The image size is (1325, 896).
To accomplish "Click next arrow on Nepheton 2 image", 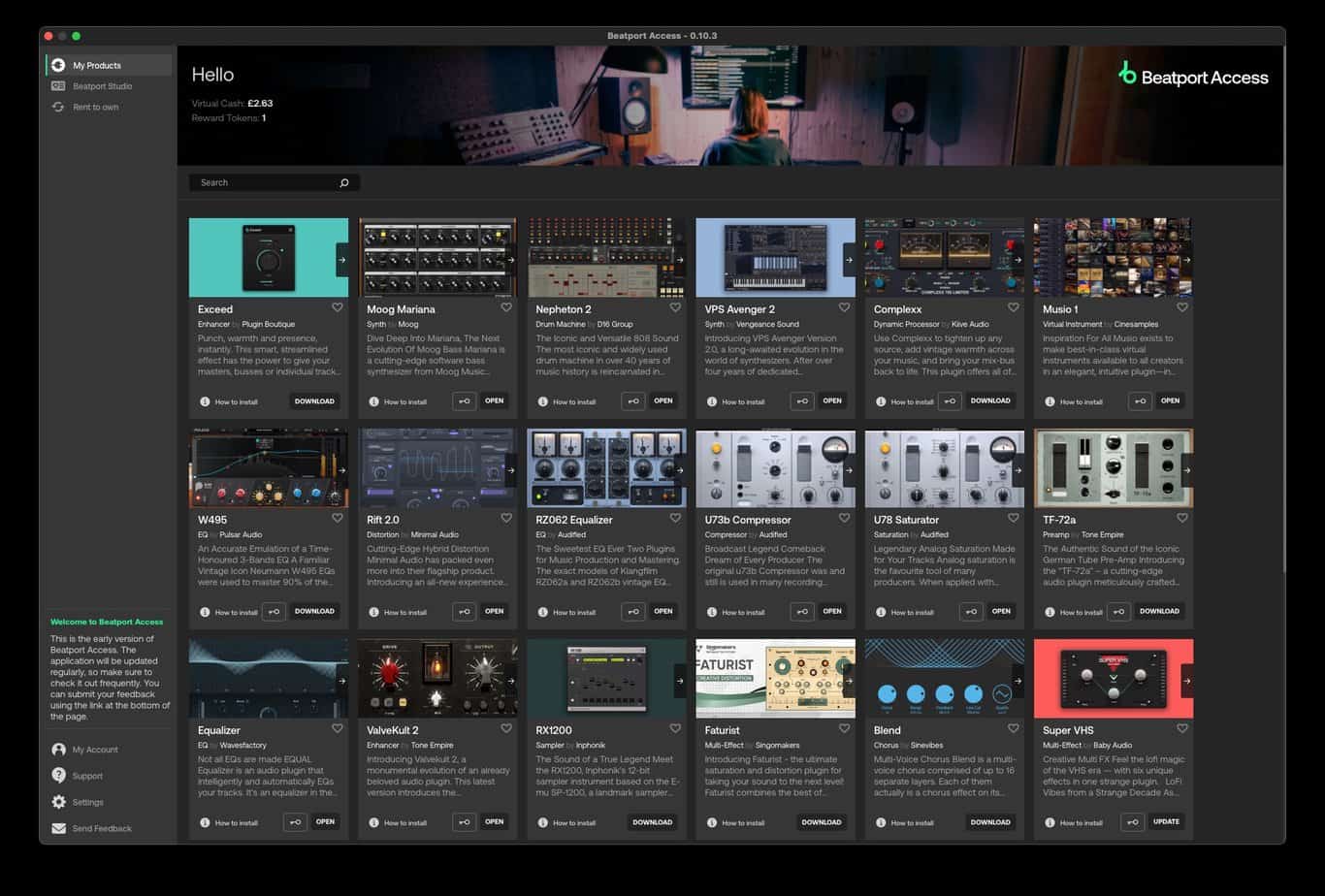I will pos(680,259).
